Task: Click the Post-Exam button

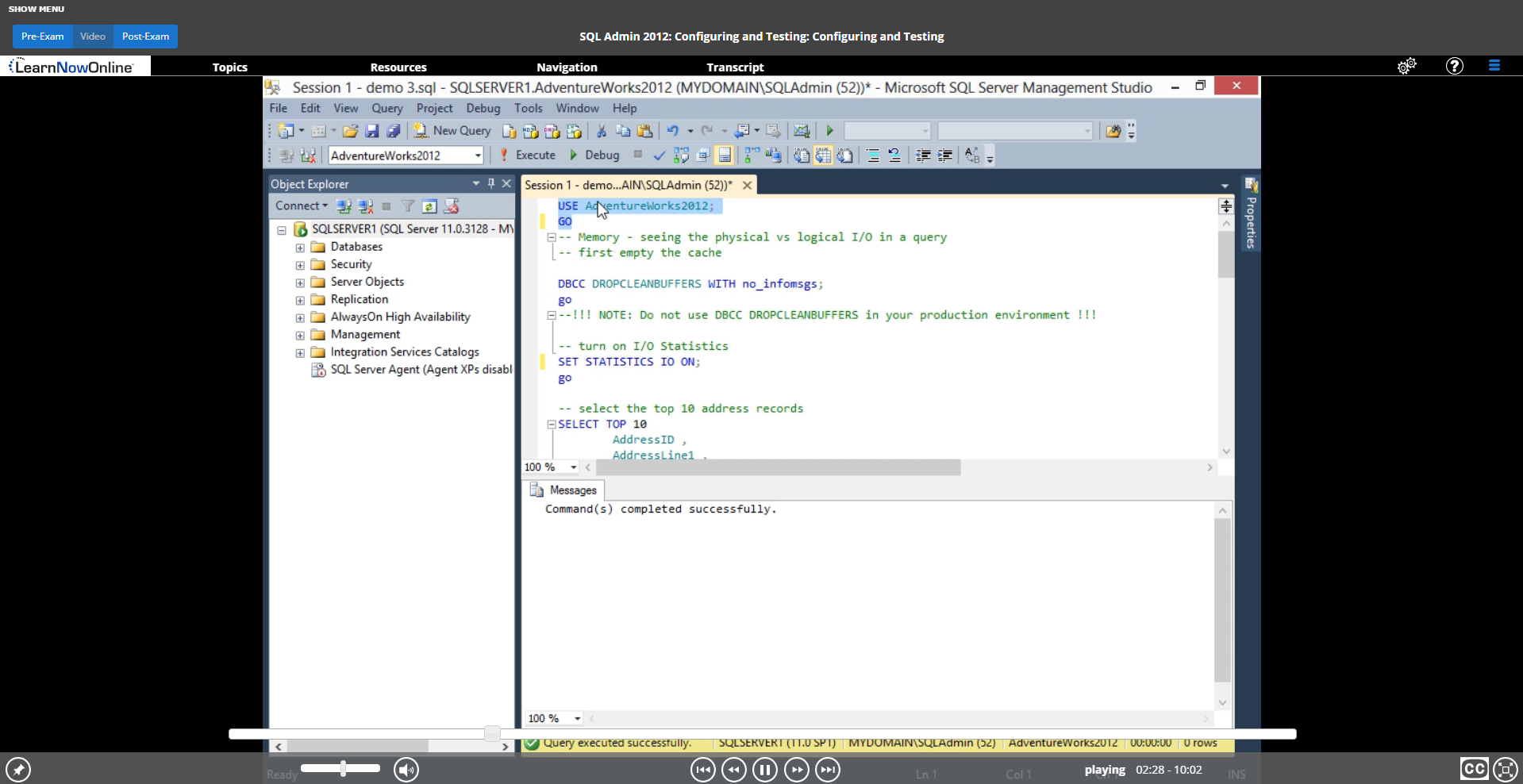Action: point(144,37)
